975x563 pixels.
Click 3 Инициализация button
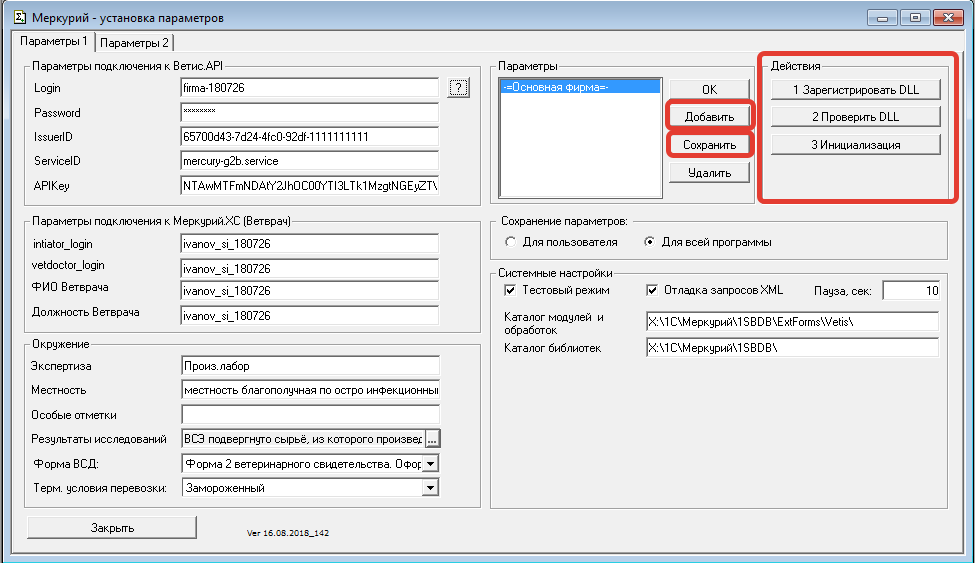(856, 145)
